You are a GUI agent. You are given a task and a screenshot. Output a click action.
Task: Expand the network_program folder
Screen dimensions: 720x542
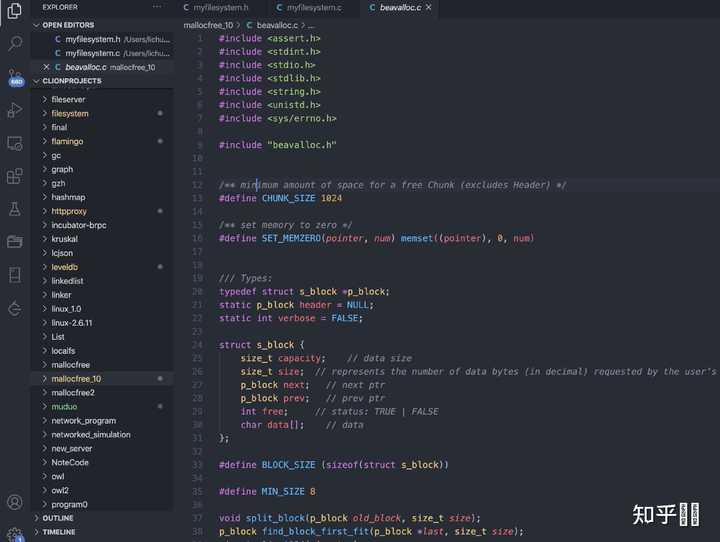click(102, 421)
